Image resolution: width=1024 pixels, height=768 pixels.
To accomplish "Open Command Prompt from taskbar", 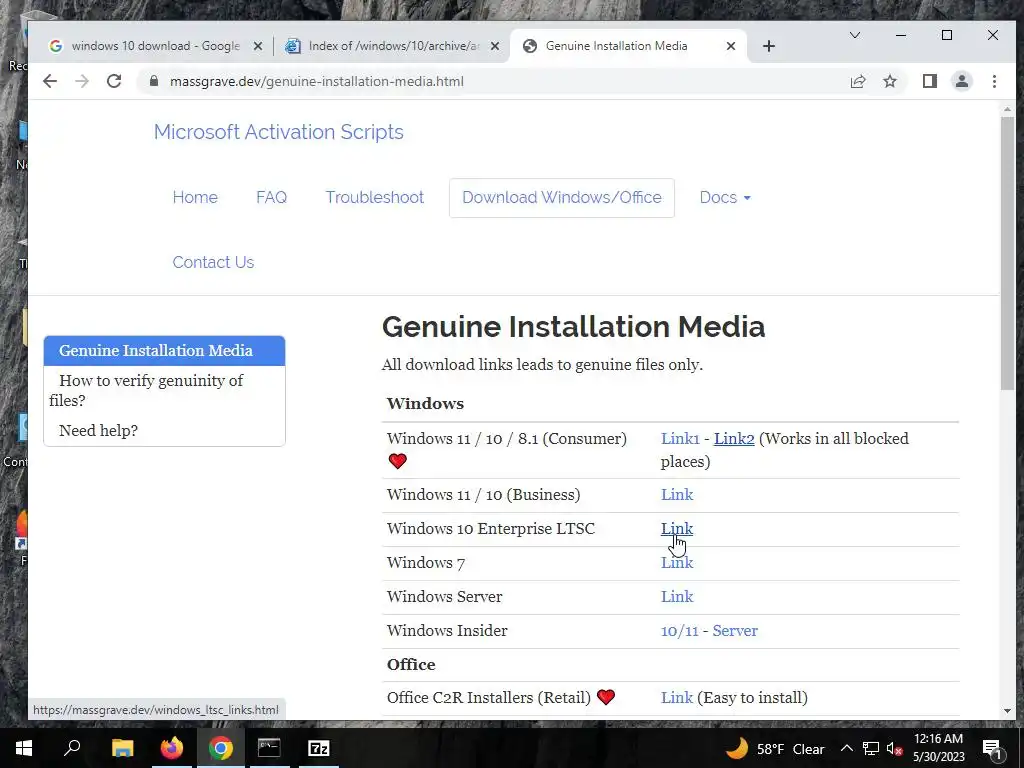I will (269, 748).
